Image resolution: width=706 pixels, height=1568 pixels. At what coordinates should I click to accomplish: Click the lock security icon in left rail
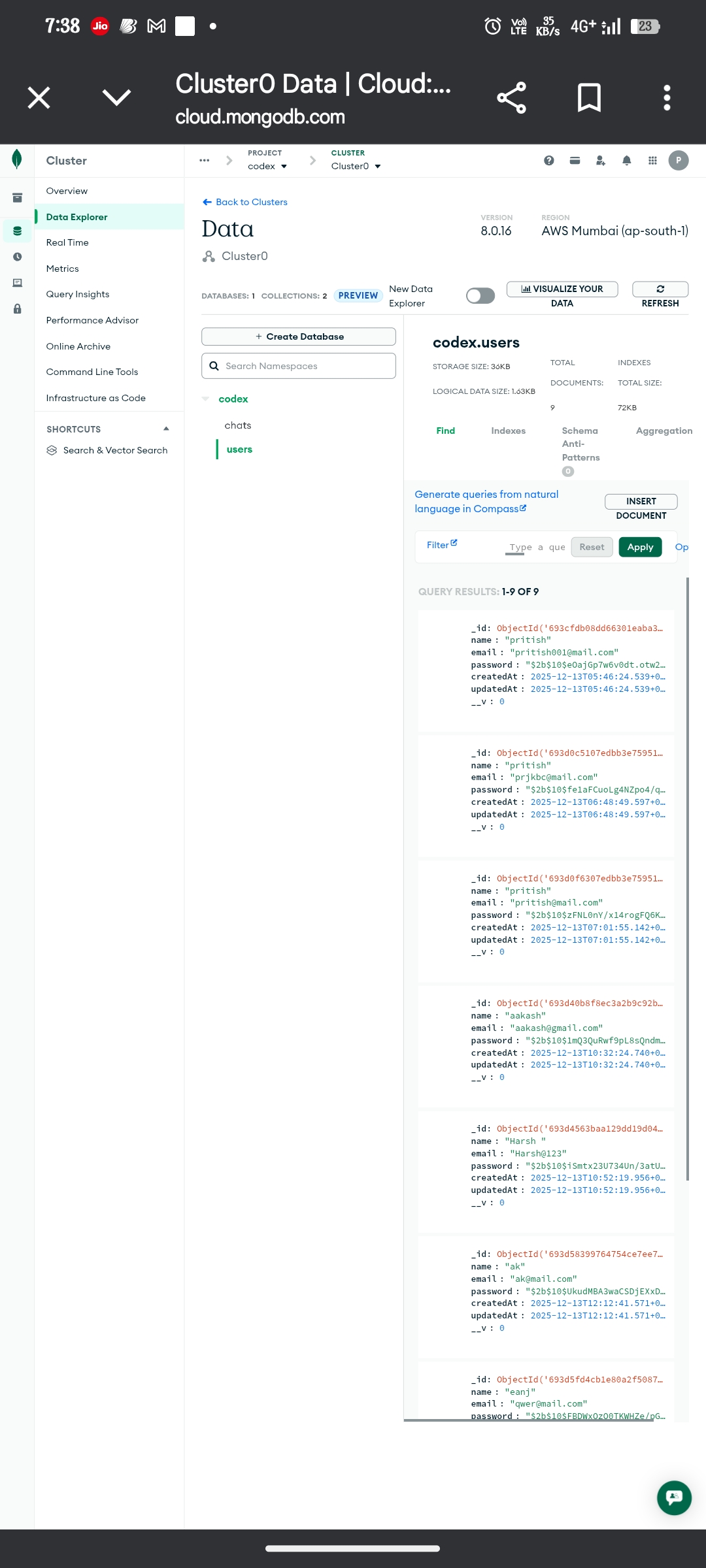coord(18,309)
